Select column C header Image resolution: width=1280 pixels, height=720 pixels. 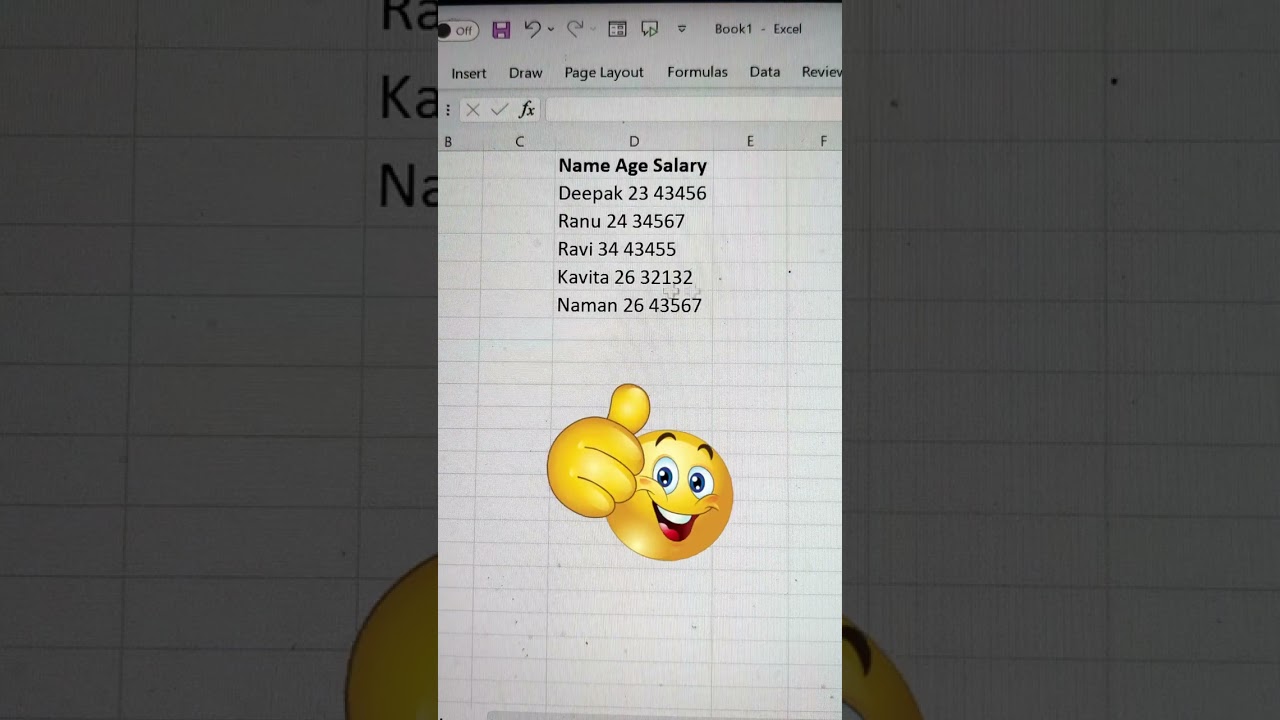click(x=519, y=142)
